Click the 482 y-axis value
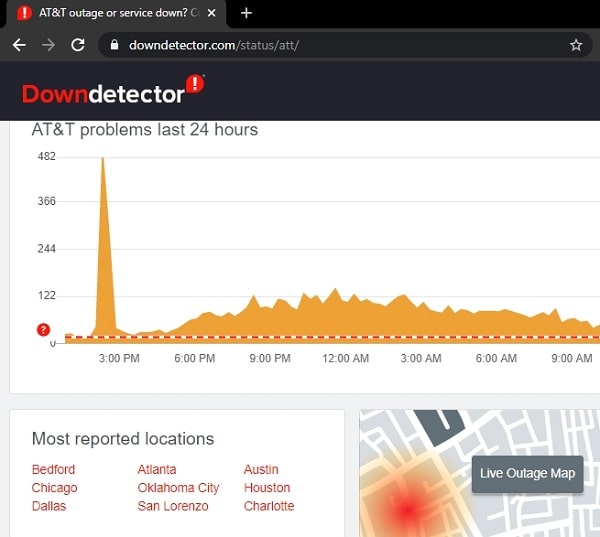The height and width of the screenshot is (537, 600). click(47, 157)
